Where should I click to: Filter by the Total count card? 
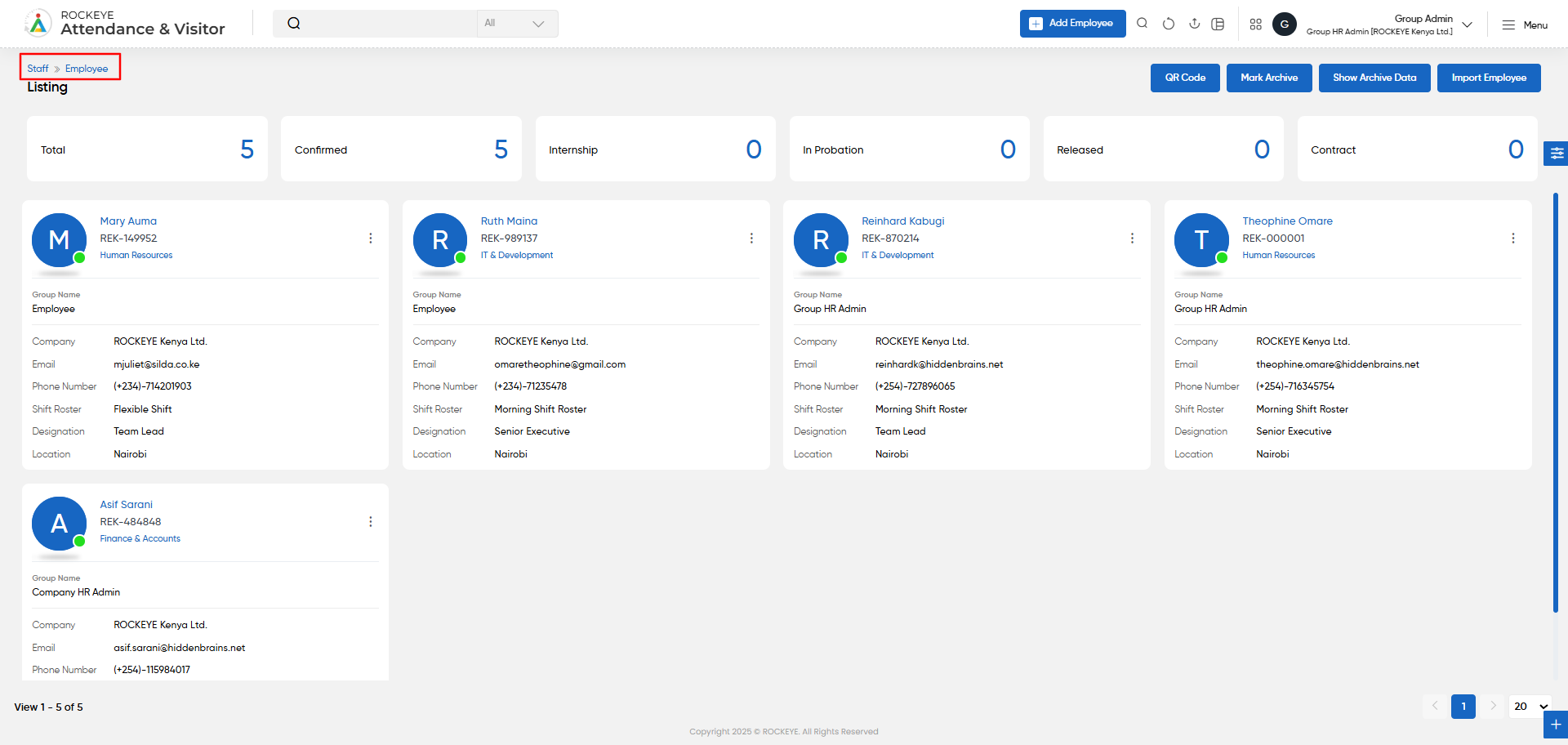(x=147, y=149)
